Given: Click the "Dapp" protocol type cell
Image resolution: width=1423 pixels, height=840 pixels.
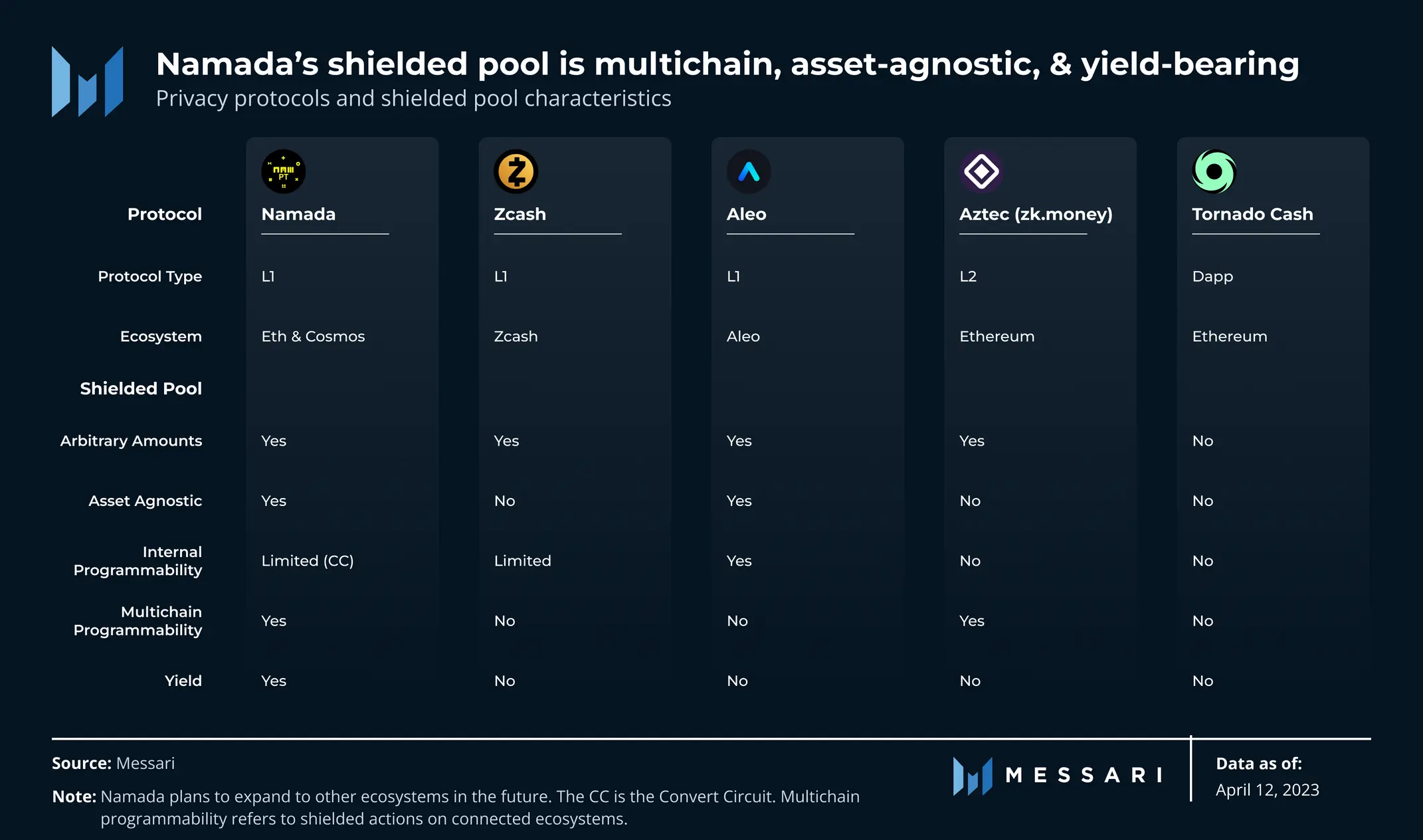Looking at the screenshot, I should click(x=1212, y=276).
